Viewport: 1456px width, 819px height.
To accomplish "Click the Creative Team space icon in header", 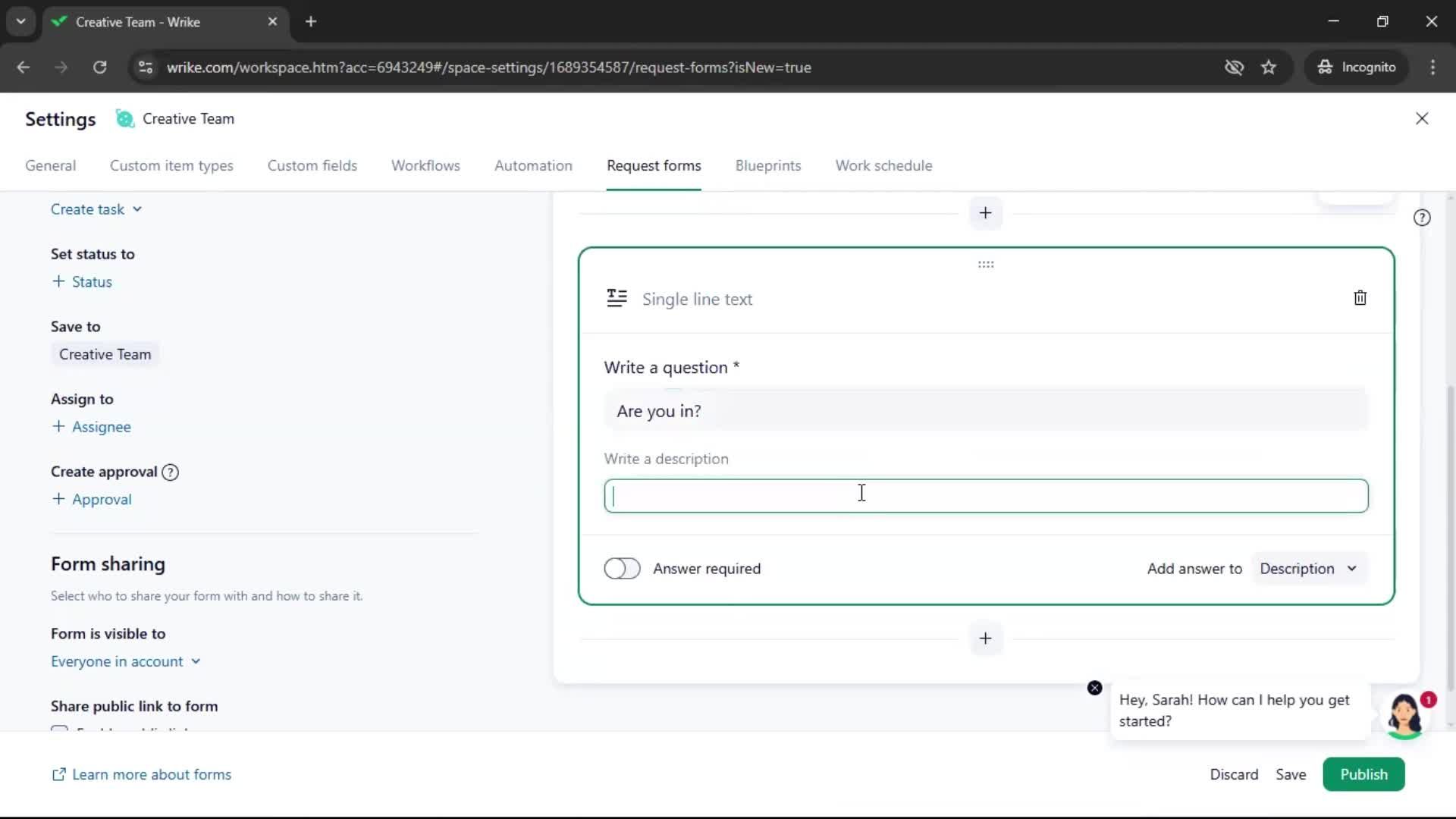I will click(x=124, y=119).
